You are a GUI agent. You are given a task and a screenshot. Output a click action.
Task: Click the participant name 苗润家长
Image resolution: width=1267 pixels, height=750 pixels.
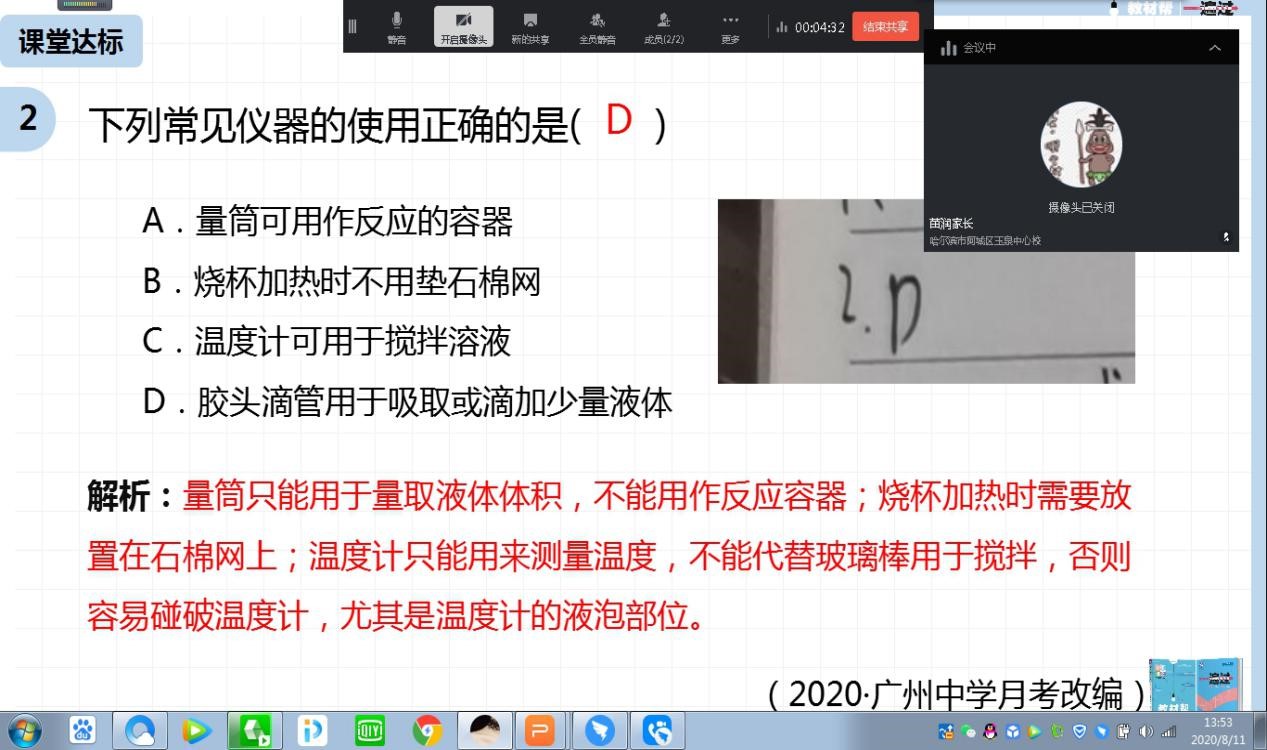tap(951, 224)
